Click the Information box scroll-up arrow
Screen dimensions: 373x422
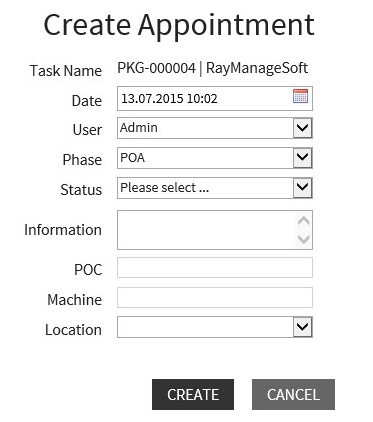coord(303,221)
